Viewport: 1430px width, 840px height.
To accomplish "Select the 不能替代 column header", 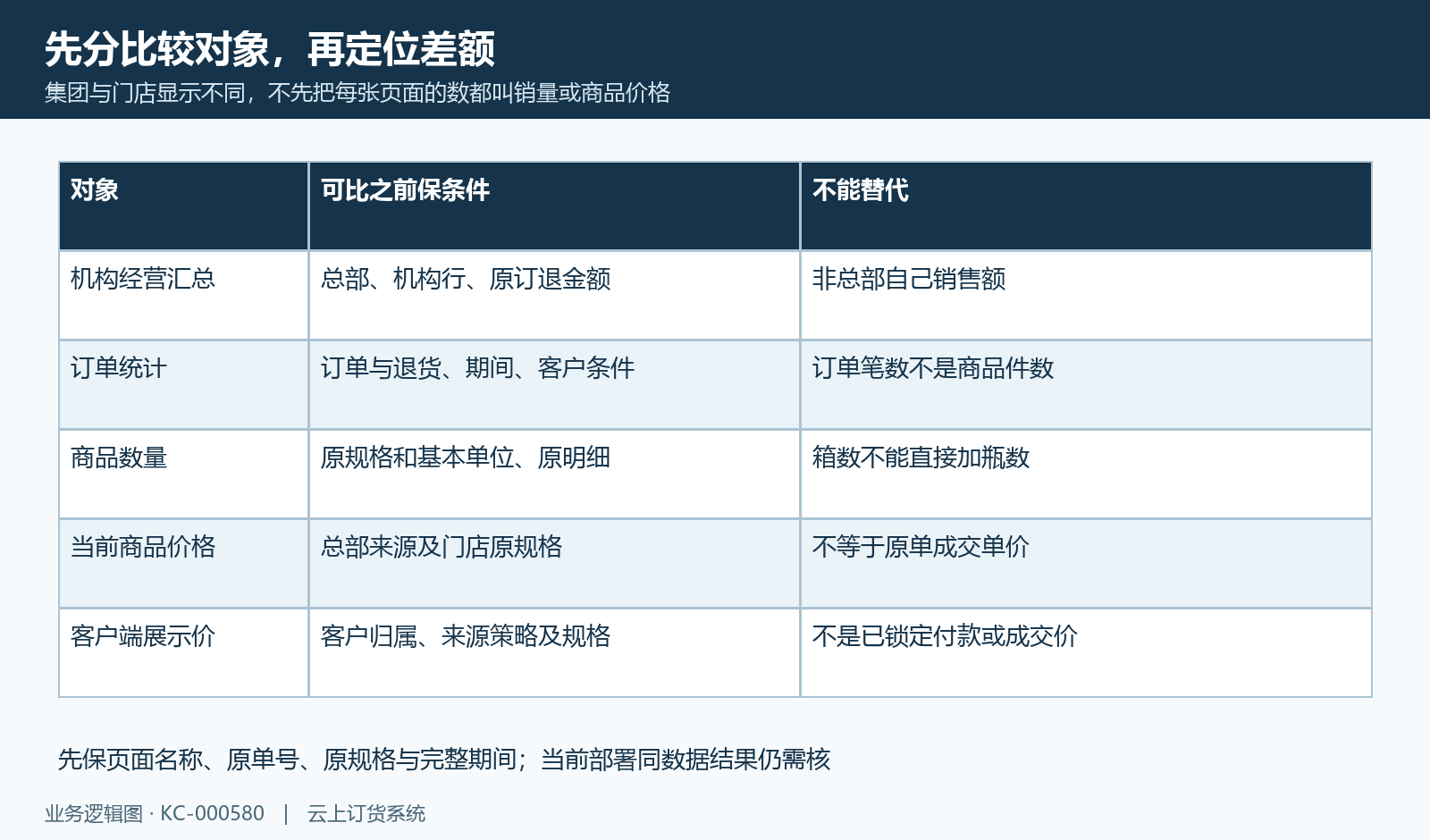I will tap(1086, 206).
